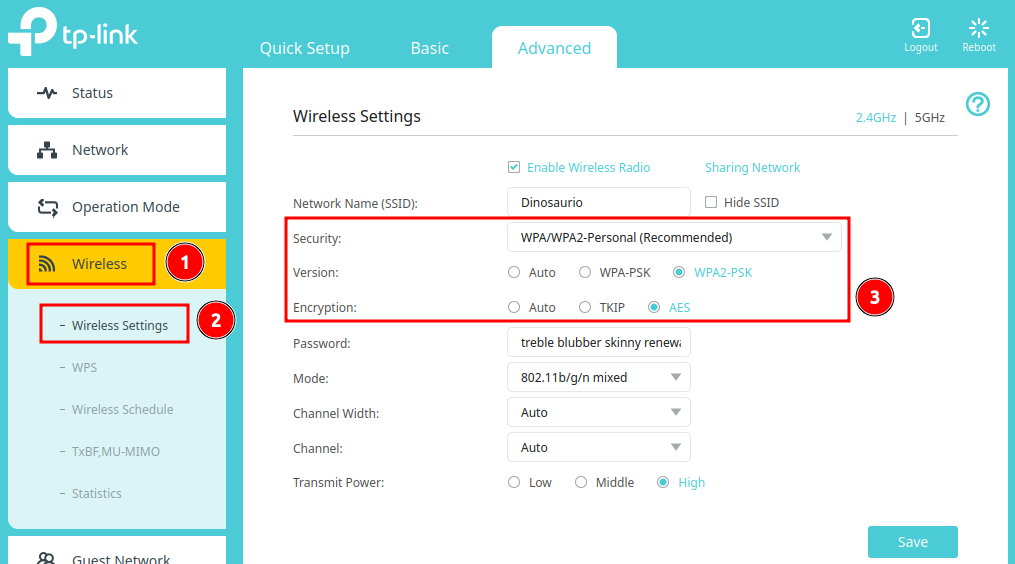Select Auto for Version

coord(514,272)
